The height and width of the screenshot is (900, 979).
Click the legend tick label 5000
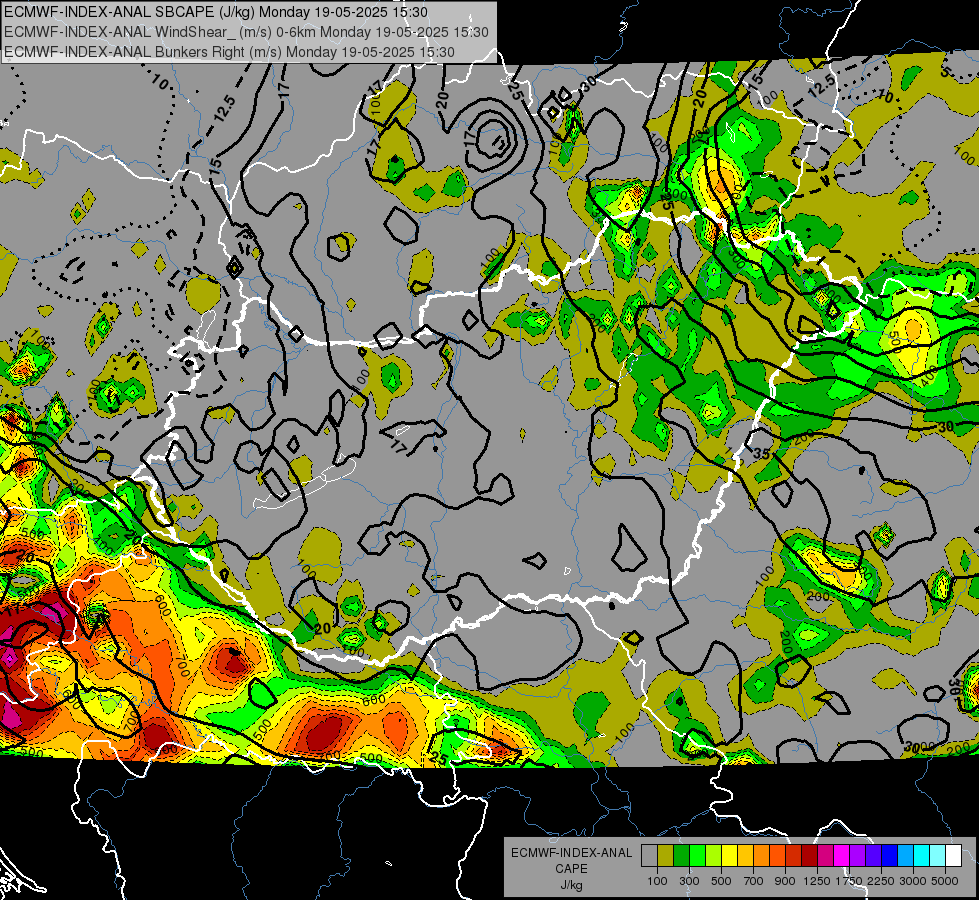click(945, 881)
